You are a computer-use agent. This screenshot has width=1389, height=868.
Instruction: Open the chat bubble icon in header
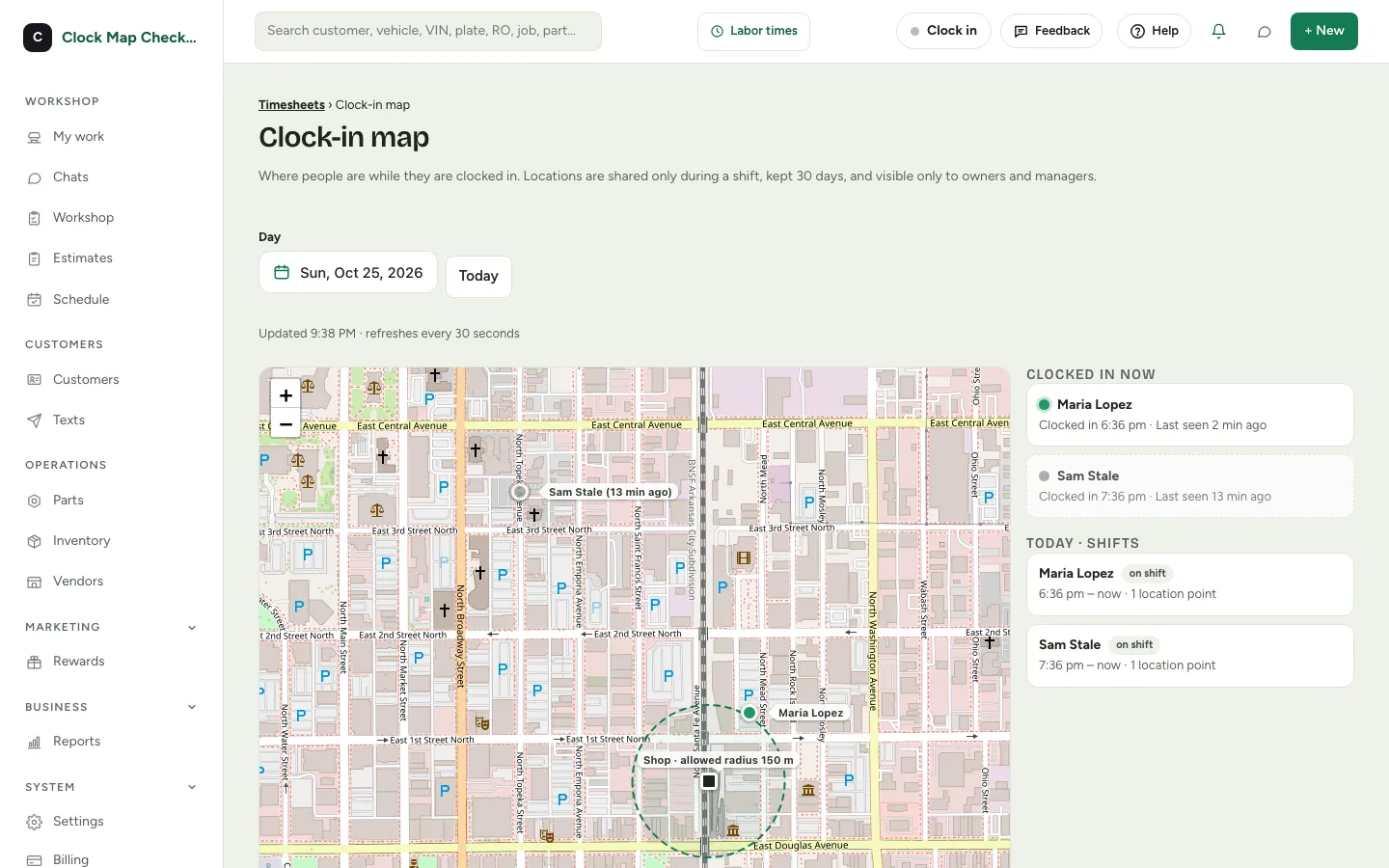point(1264,31)
